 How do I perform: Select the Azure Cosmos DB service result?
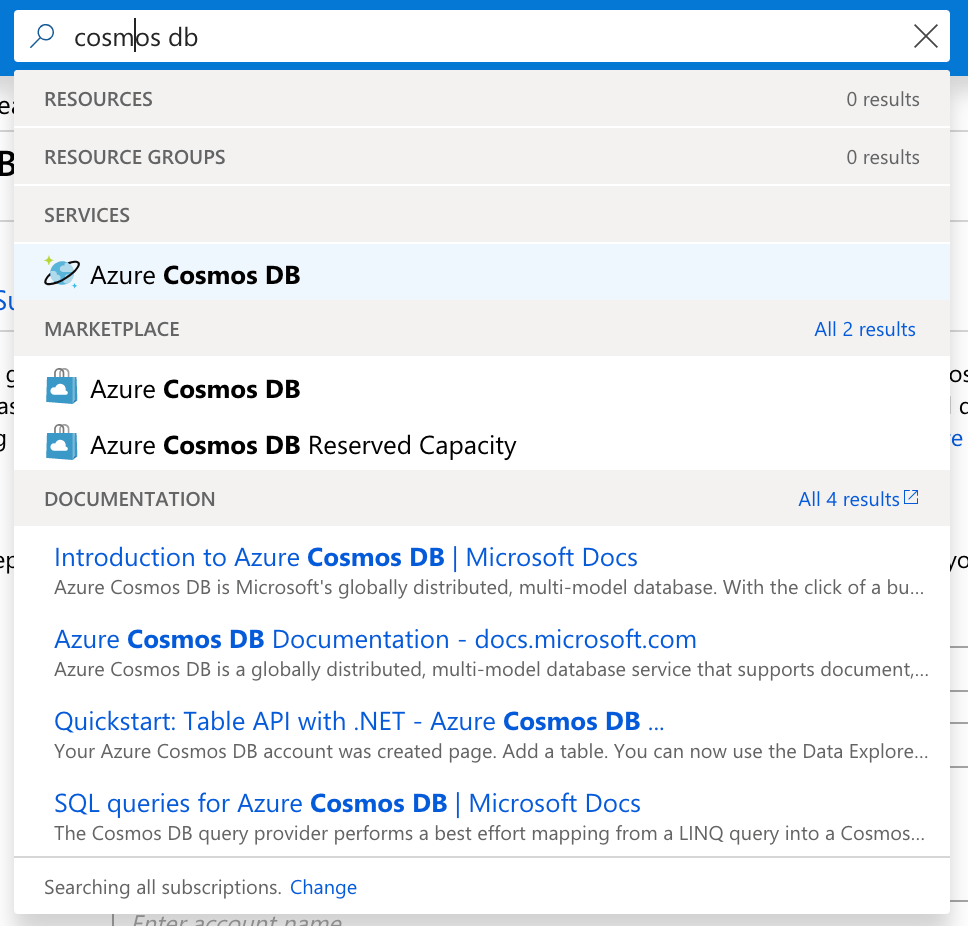(x=195, y=273)
